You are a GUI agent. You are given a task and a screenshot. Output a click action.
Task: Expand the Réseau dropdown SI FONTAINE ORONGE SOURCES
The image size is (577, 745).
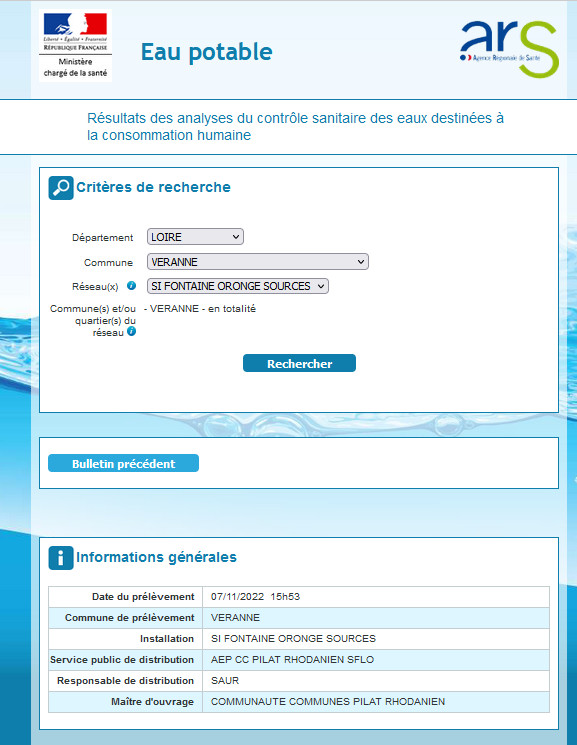[238, 286]
